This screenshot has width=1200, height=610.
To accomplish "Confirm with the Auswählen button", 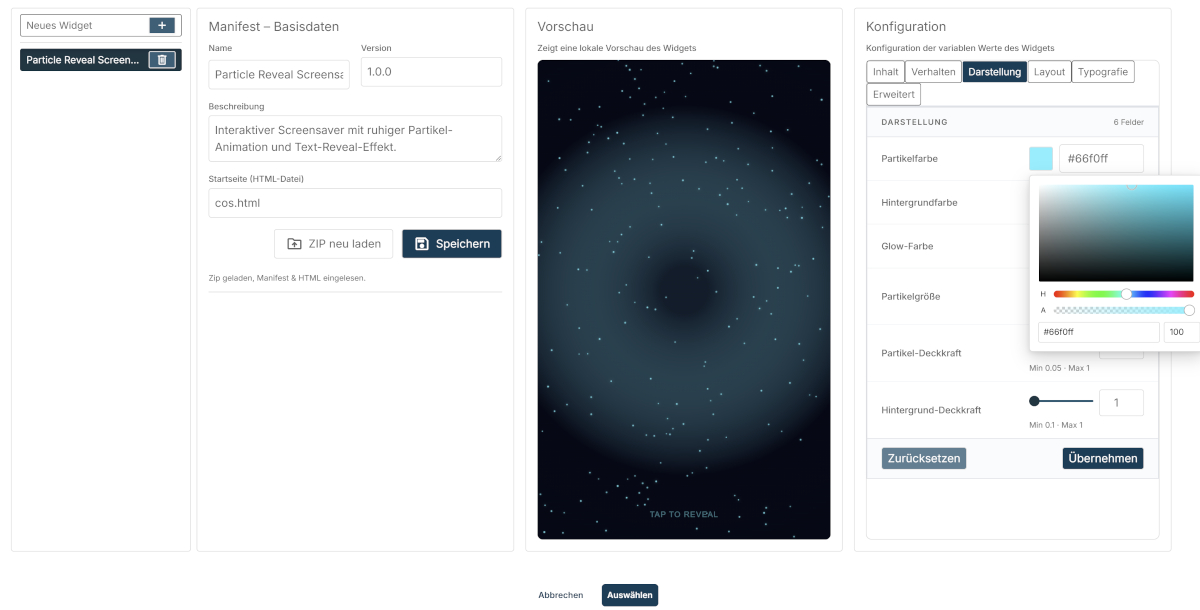I will click(x=630, y=595).
